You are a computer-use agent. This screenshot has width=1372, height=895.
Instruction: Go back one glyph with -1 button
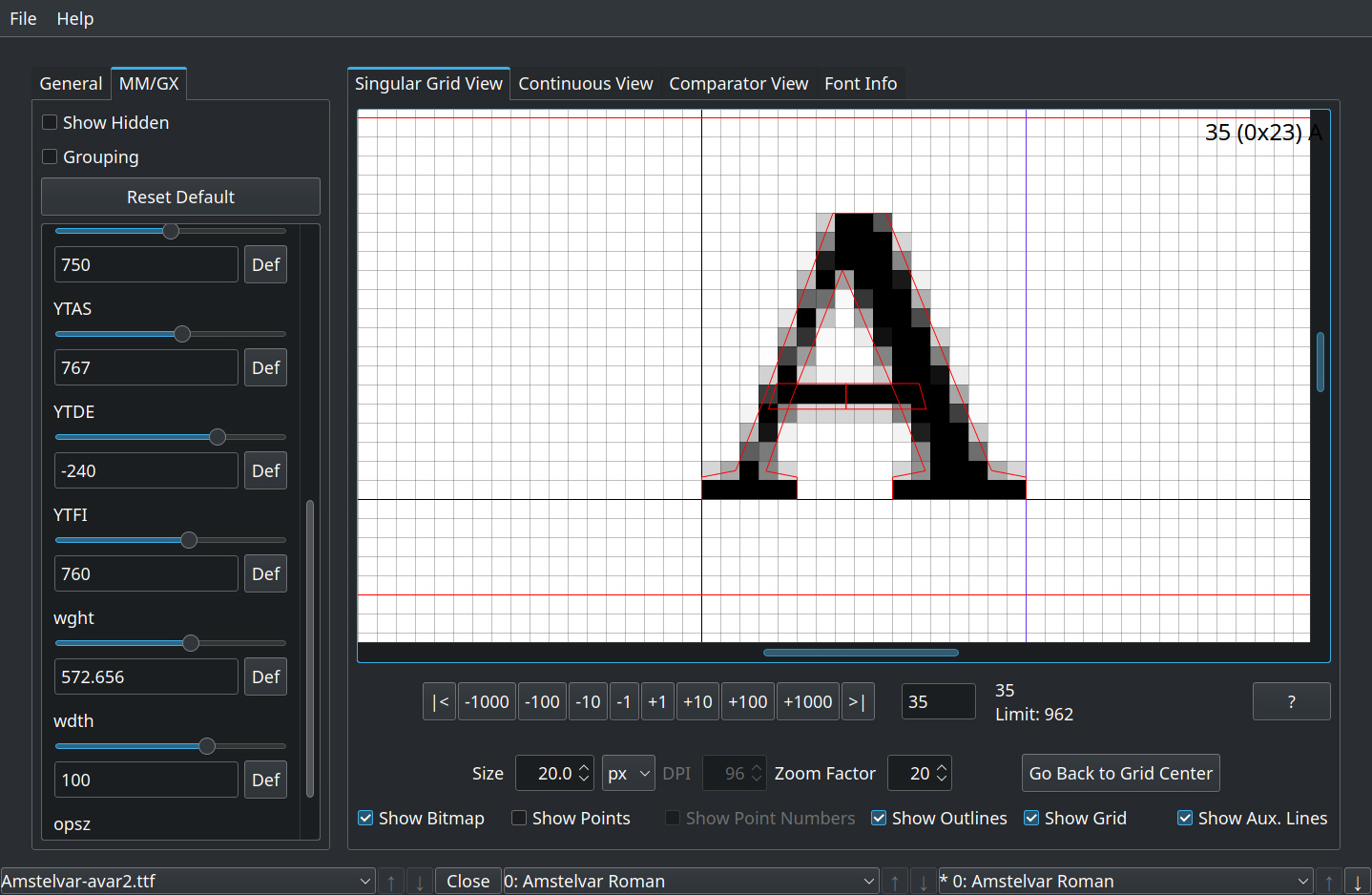(623, 701)
